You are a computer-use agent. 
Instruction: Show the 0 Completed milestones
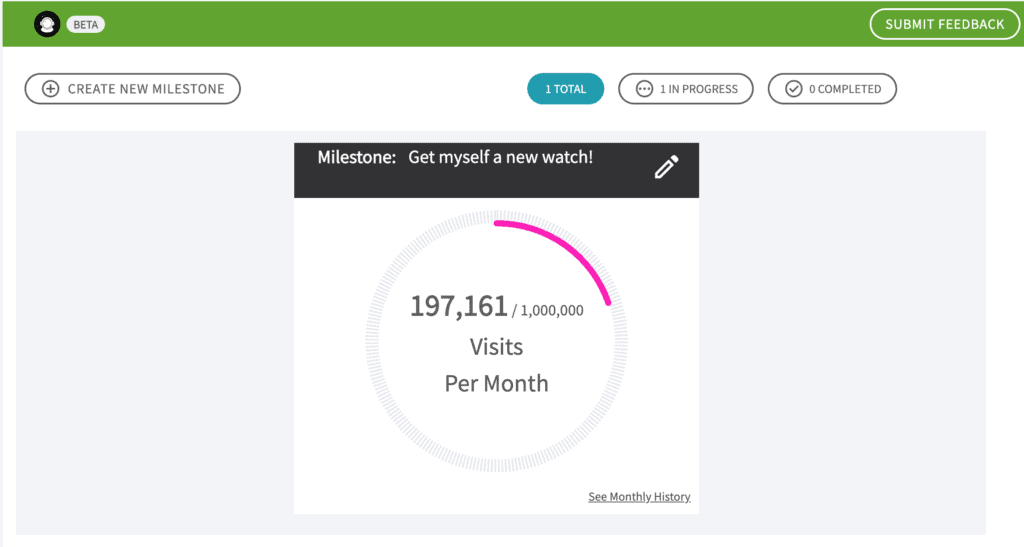pyautogui.click(x=832, y=89)
